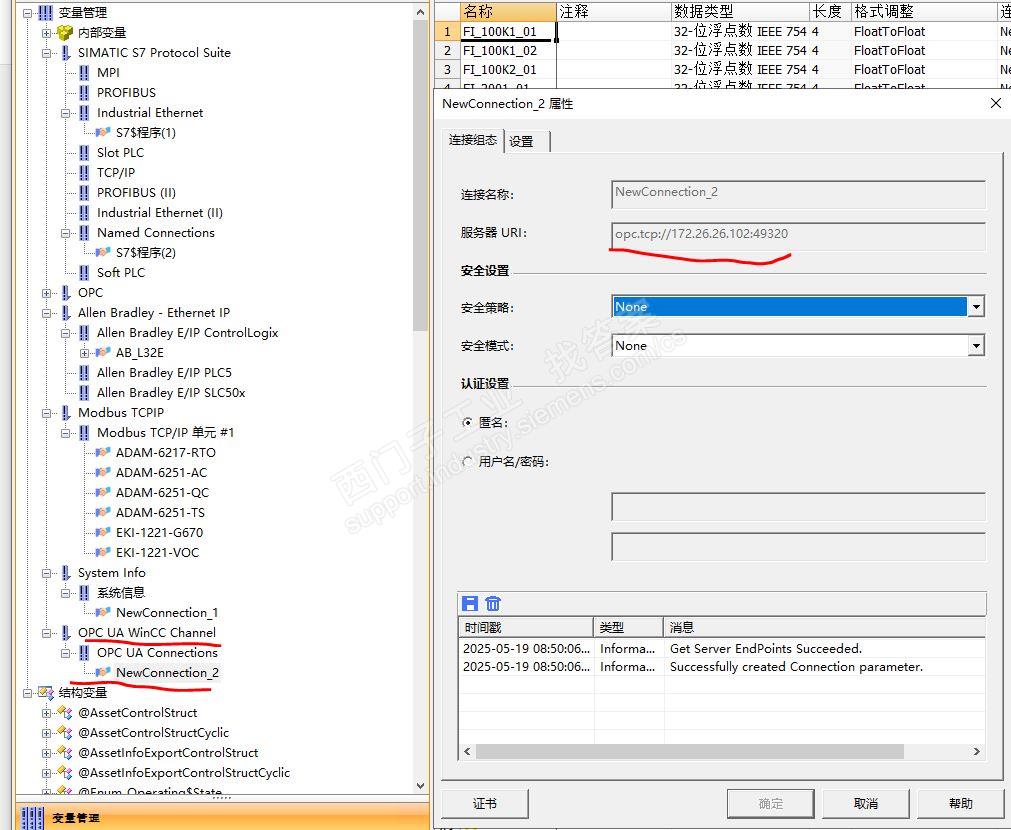Click the TCP/IP channel unit icon

pos(84,173)
